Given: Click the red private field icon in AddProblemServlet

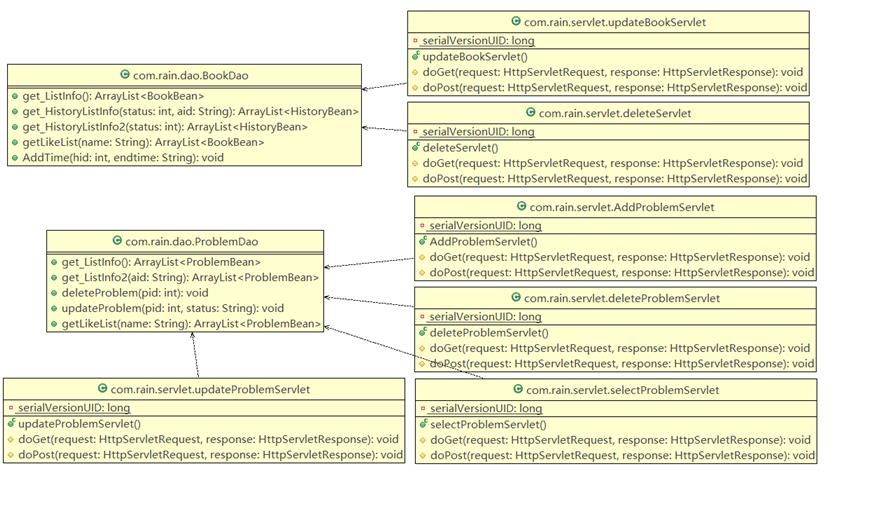Looking at the screenshot, I should [422, 225].
